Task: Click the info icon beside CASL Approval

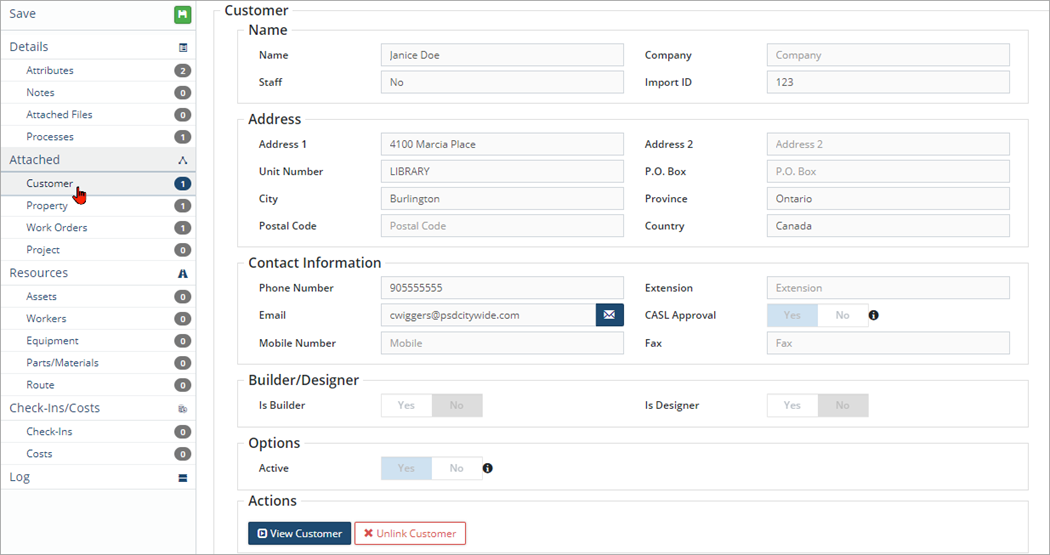Action: 873,315
